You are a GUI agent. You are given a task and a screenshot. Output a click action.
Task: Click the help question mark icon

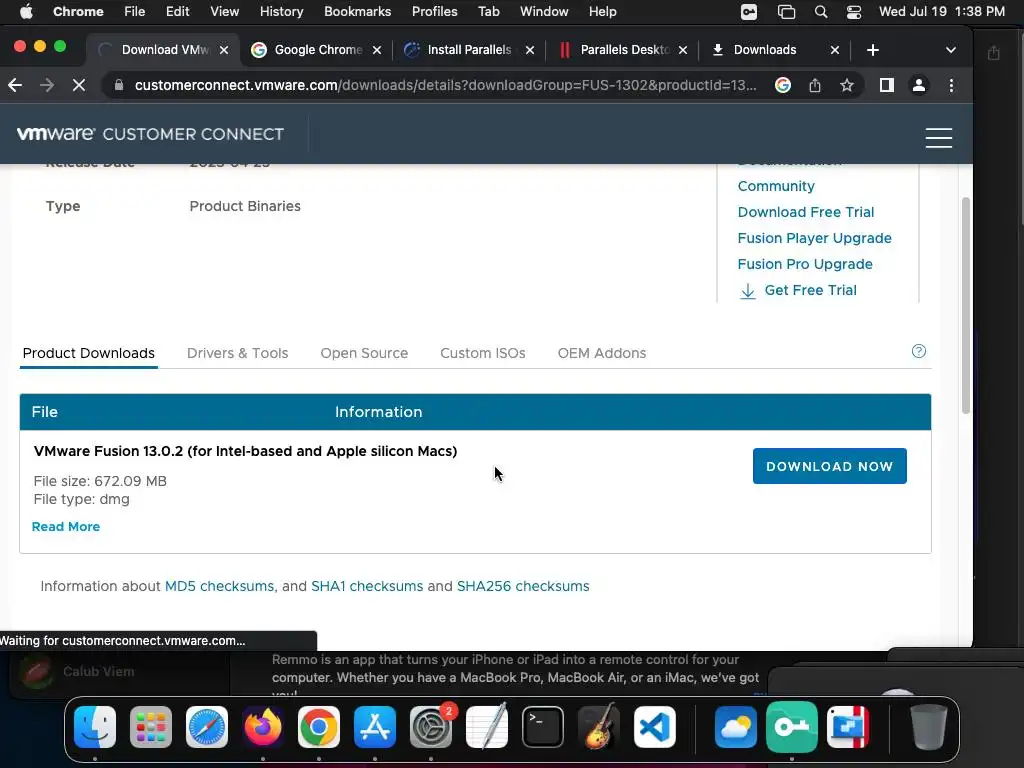click(x=919, y=351)
